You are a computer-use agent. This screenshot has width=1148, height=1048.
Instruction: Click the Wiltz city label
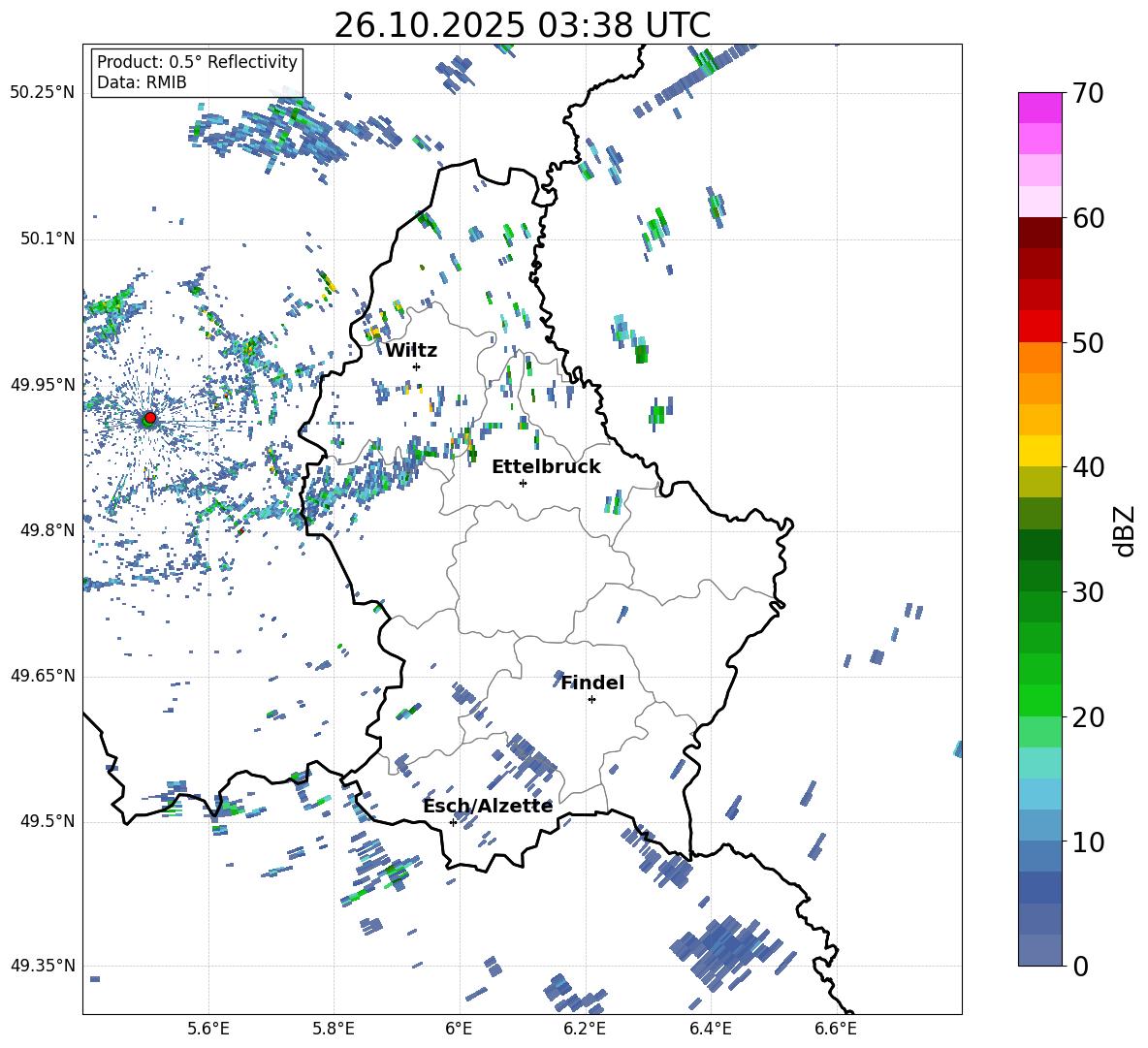pos(411,351)
